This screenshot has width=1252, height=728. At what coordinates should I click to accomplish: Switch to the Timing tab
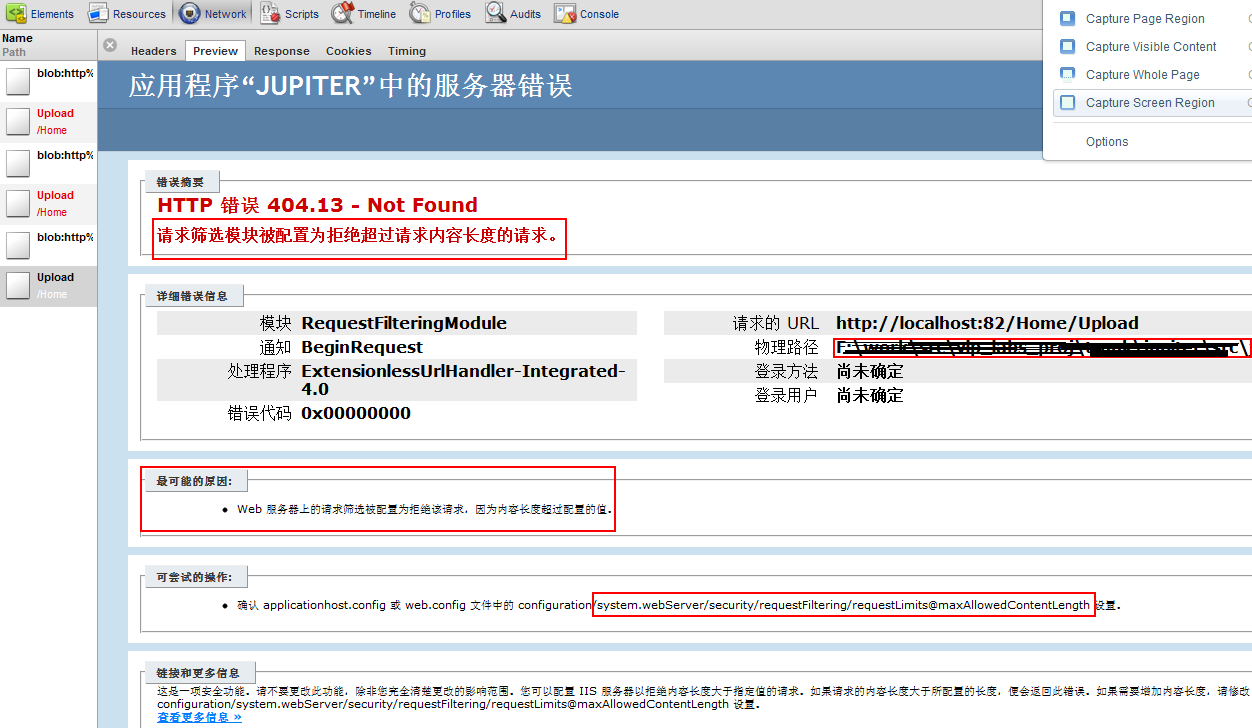click(406, 51)
